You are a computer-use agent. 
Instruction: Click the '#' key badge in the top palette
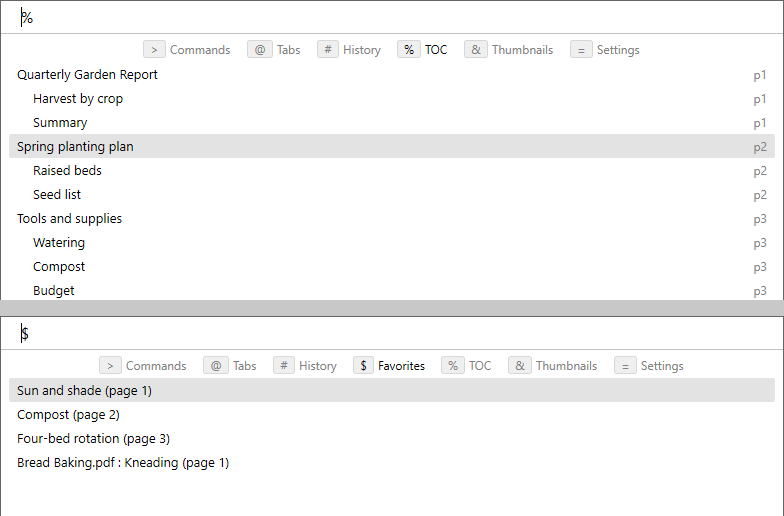click(328, 50)
